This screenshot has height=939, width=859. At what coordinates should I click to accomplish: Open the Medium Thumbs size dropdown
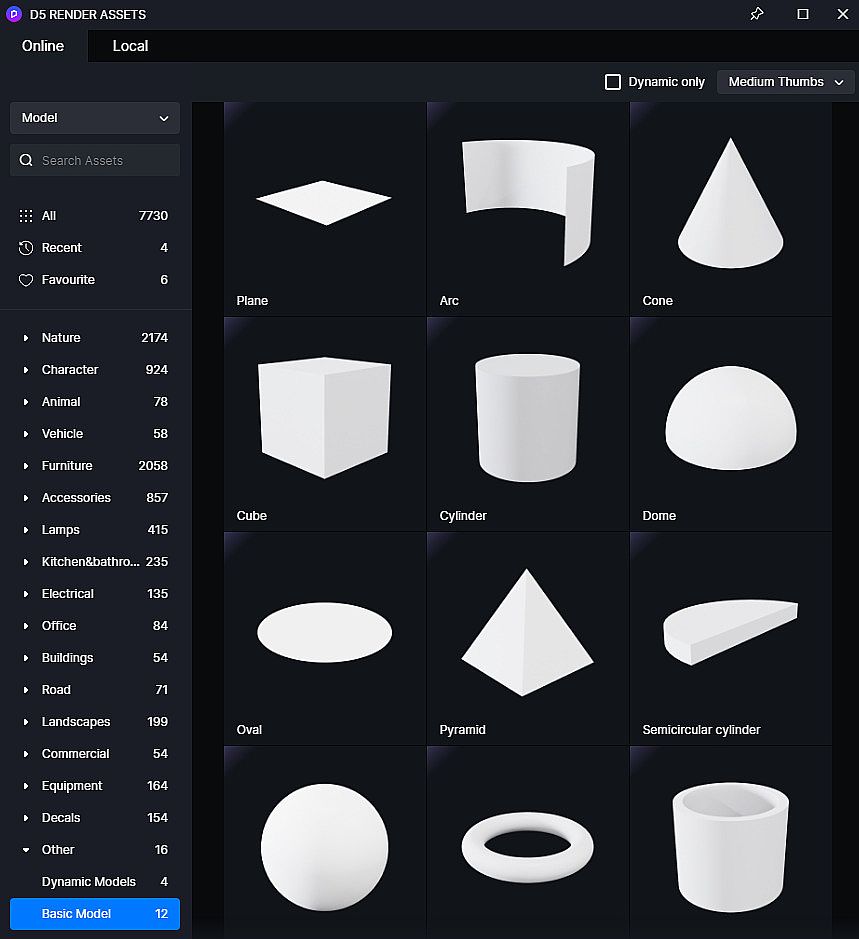pyautogui.click(x=785, y=82)
